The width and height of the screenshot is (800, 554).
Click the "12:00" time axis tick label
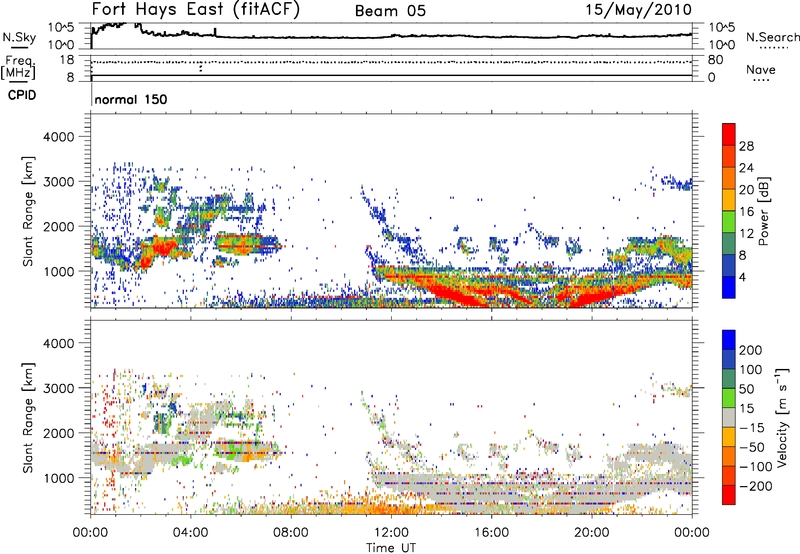[x=391, y=533]
